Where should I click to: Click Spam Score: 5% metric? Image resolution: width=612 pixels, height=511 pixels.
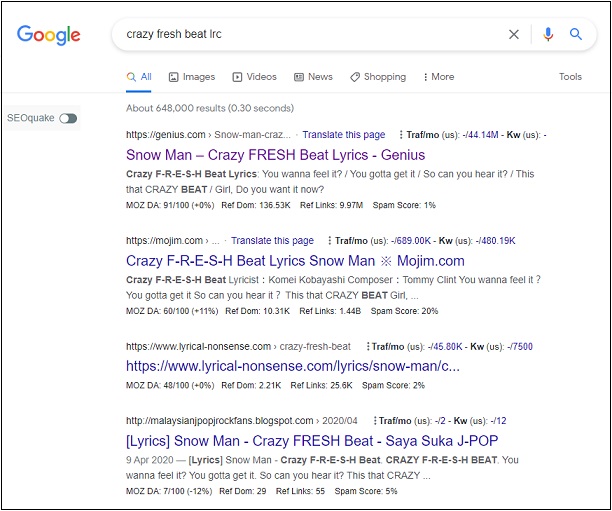[366, 491]
